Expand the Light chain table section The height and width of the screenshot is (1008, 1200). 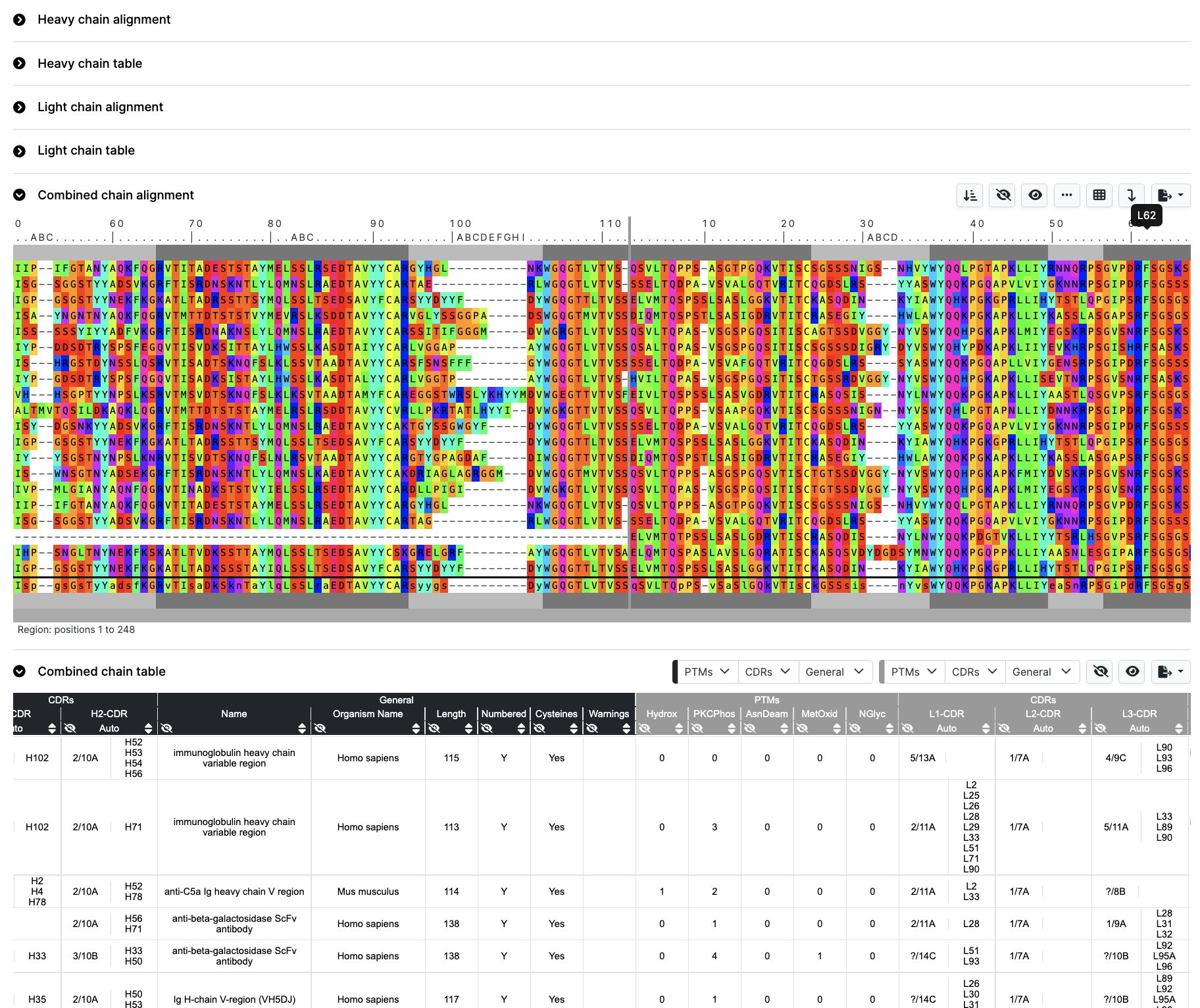(20, 151)
